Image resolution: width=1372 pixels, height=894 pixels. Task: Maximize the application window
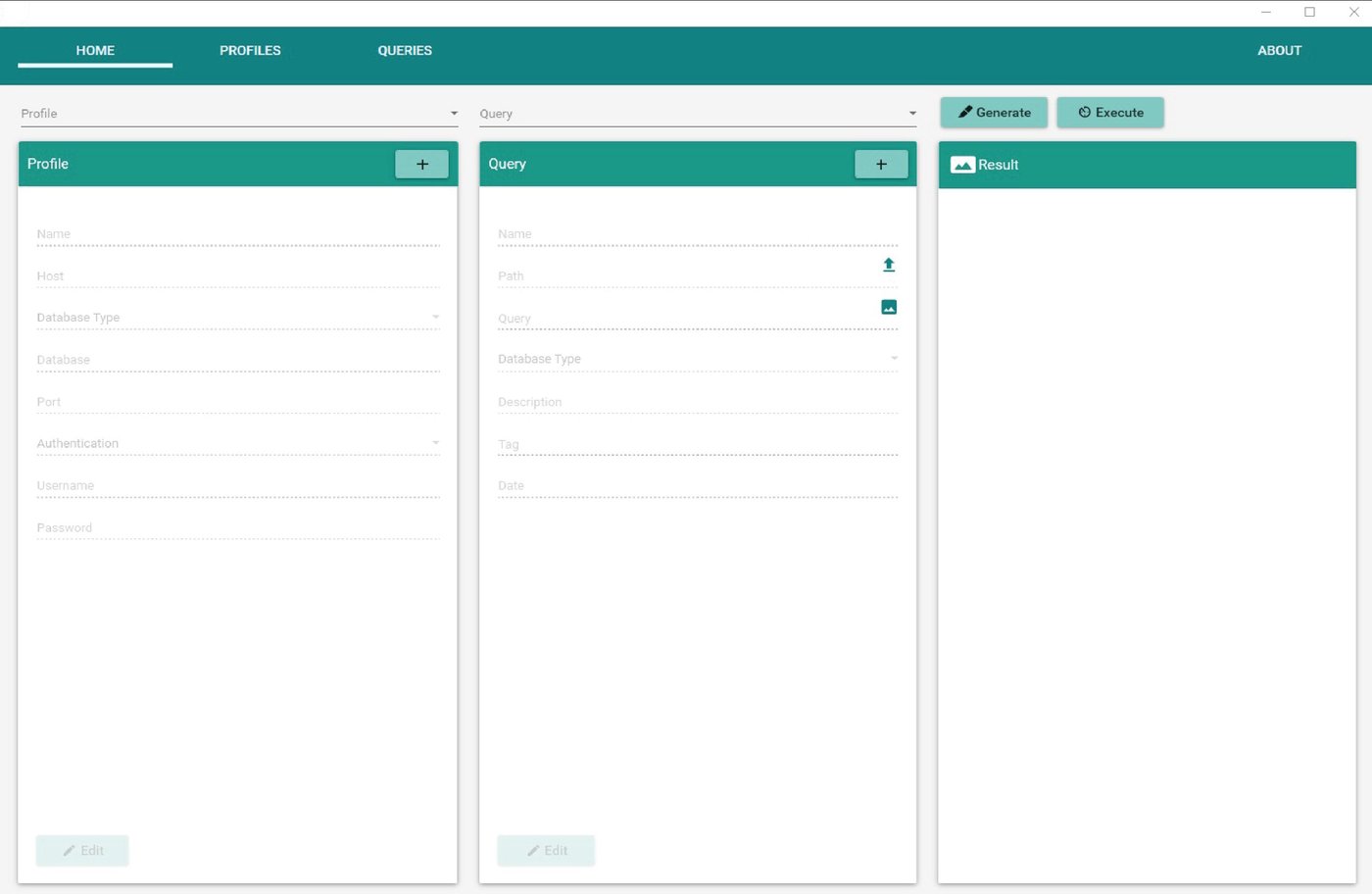click(1309, 13)
